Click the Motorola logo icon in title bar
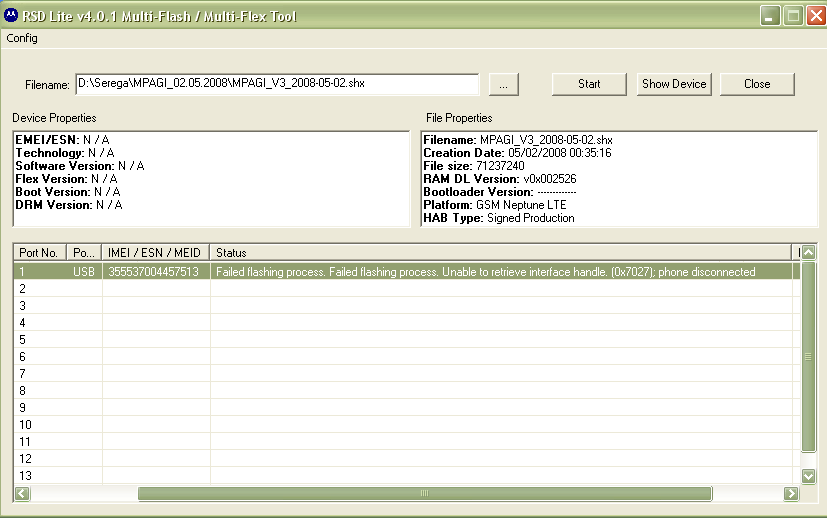Image resolution: width=827 pixels, height=518 pixels. coord(11,16)
